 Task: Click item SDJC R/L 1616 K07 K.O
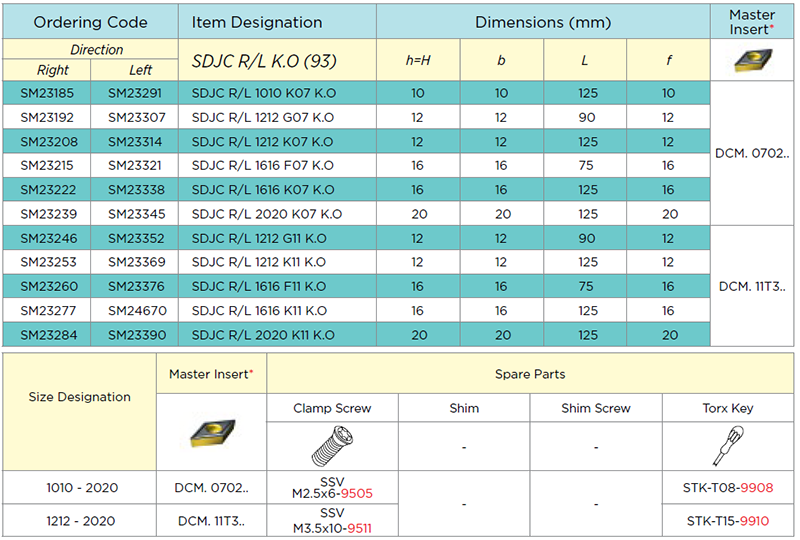[x=263, y=190]
